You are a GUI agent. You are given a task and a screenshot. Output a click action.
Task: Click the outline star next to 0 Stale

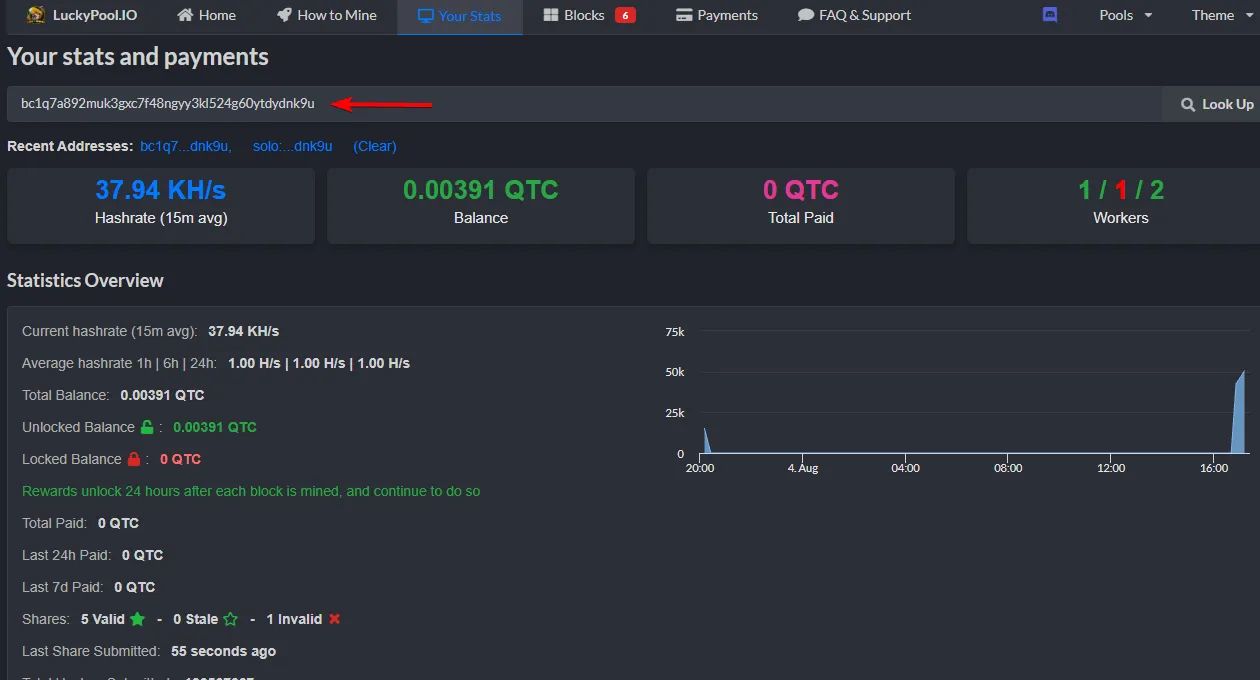pyautogui.click(x=231, y=619)
